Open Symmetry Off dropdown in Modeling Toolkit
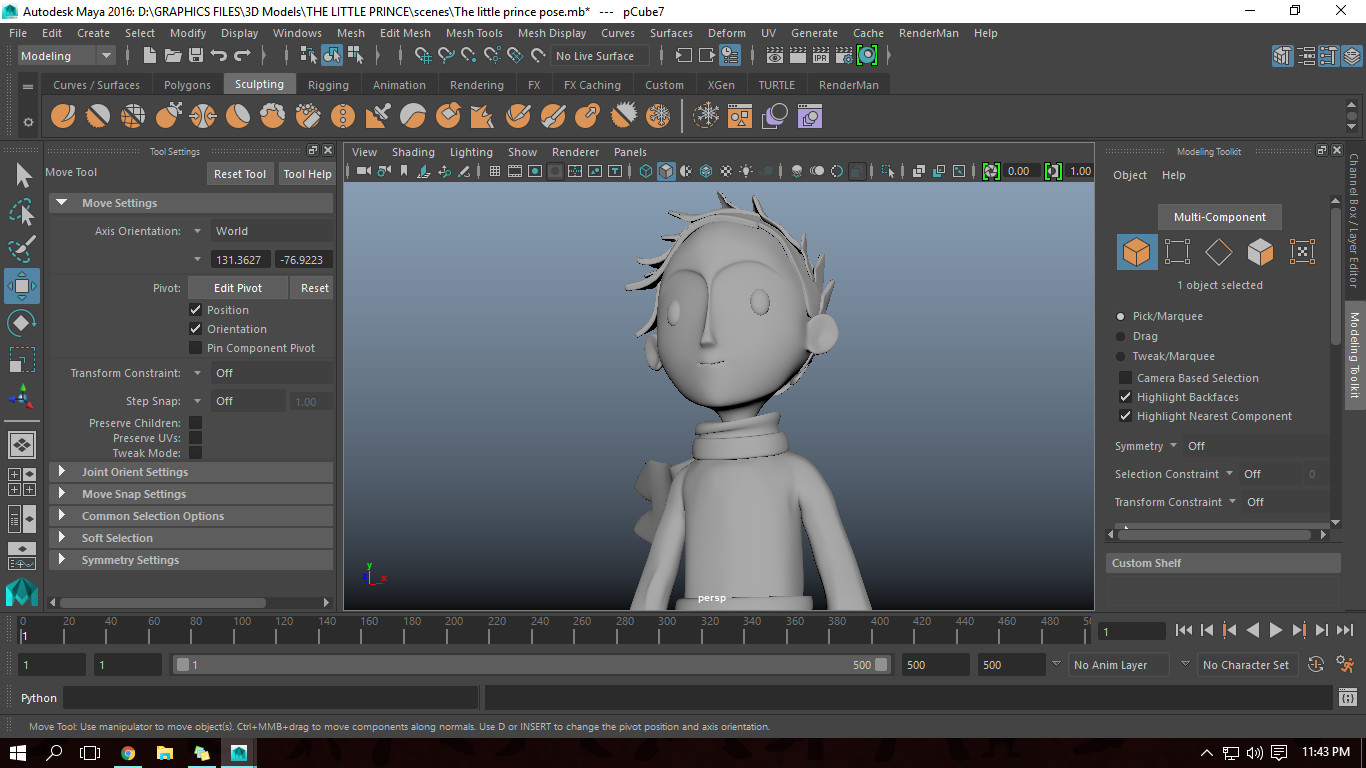Viewport: 1366px width, 768px height. click(x=1256, y=446)
